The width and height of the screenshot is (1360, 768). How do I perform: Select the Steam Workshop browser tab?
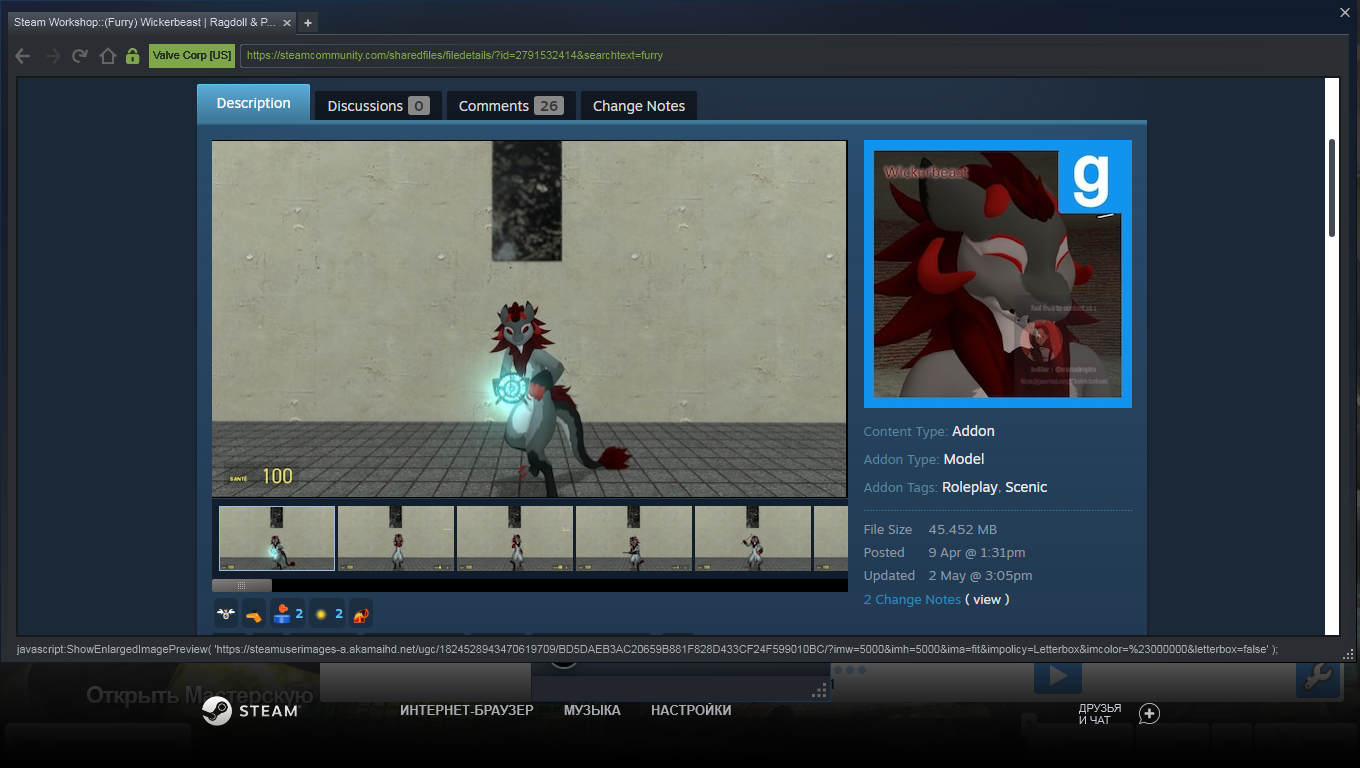[153, 22]
